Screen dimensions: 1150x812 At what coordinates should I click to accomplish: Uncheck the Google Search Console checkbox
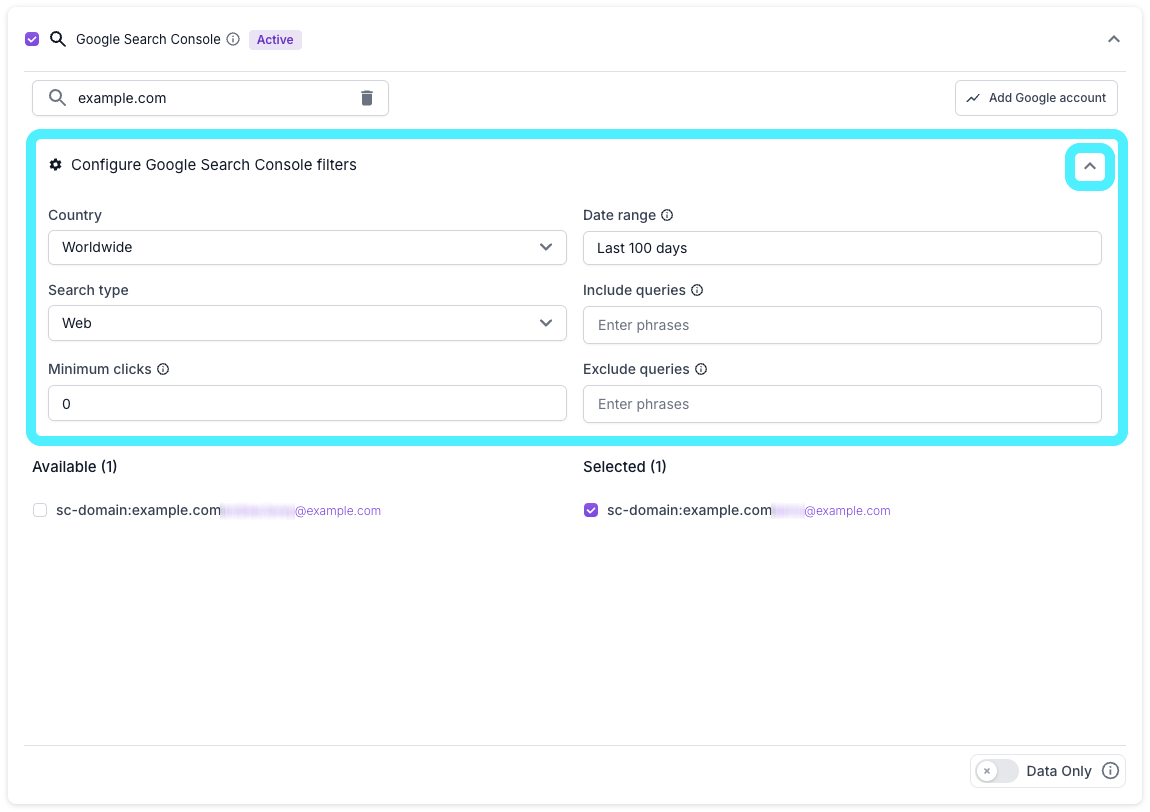(32, 39)
